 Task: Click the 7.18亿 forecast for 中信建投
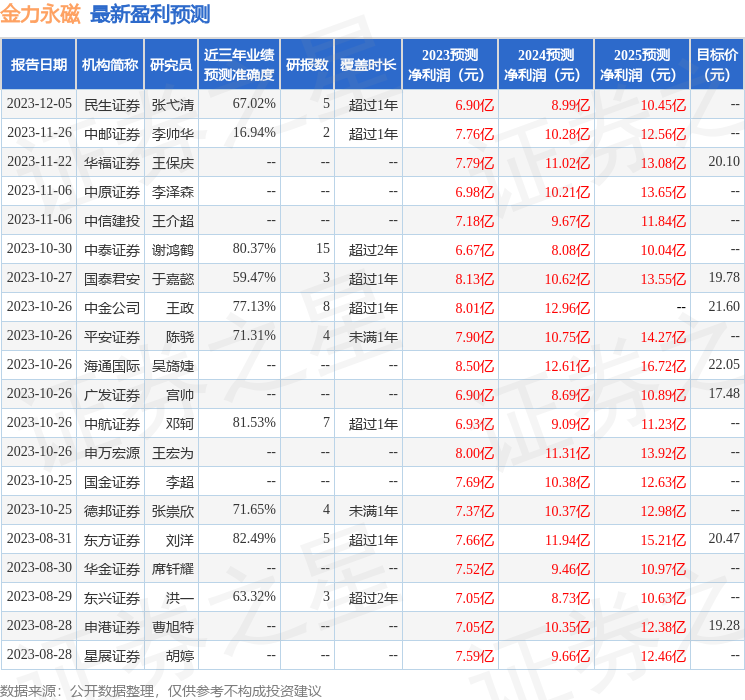475,221
